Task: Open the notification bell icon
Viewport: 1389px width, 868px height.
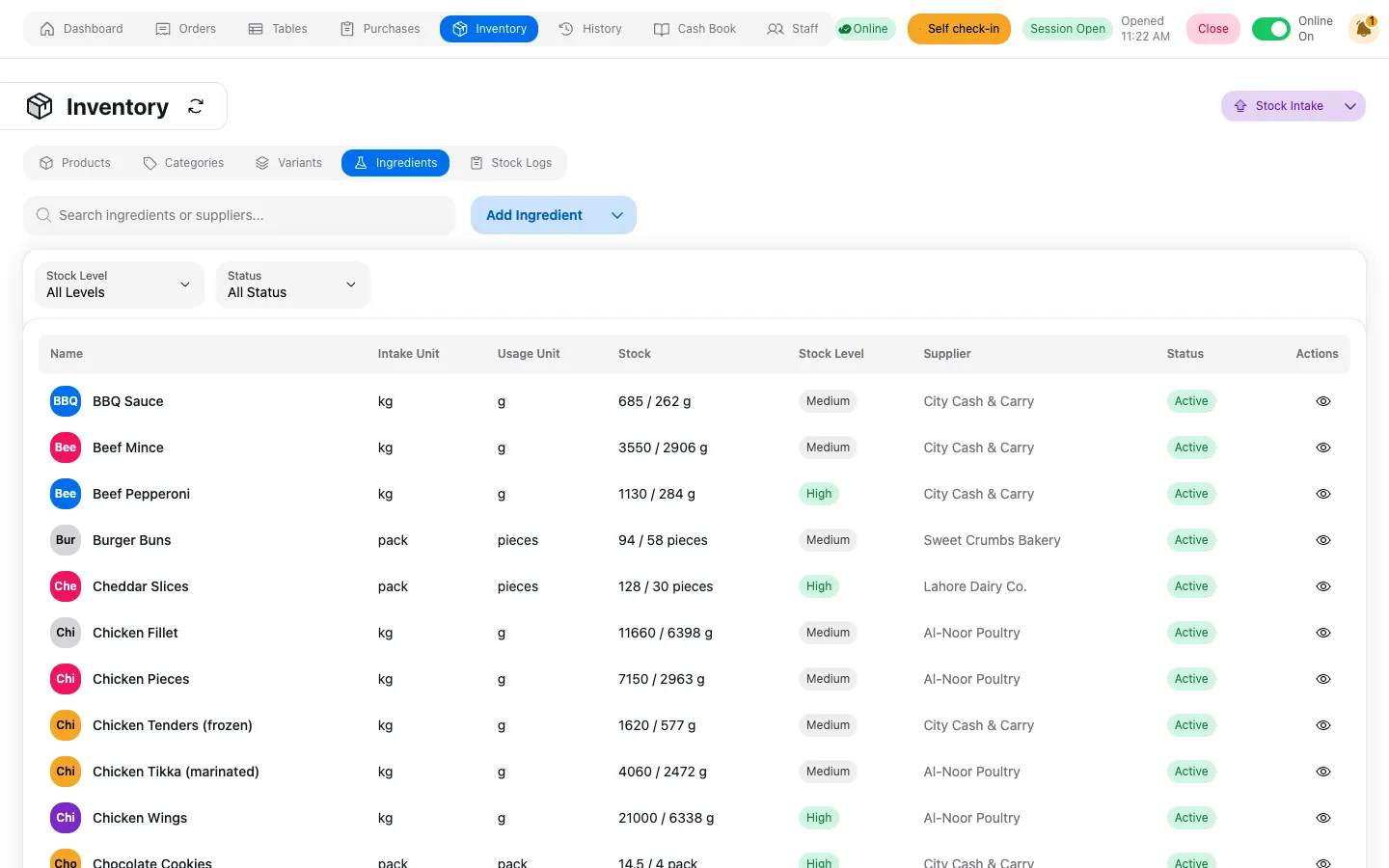Action: [x=1363, y=29]
